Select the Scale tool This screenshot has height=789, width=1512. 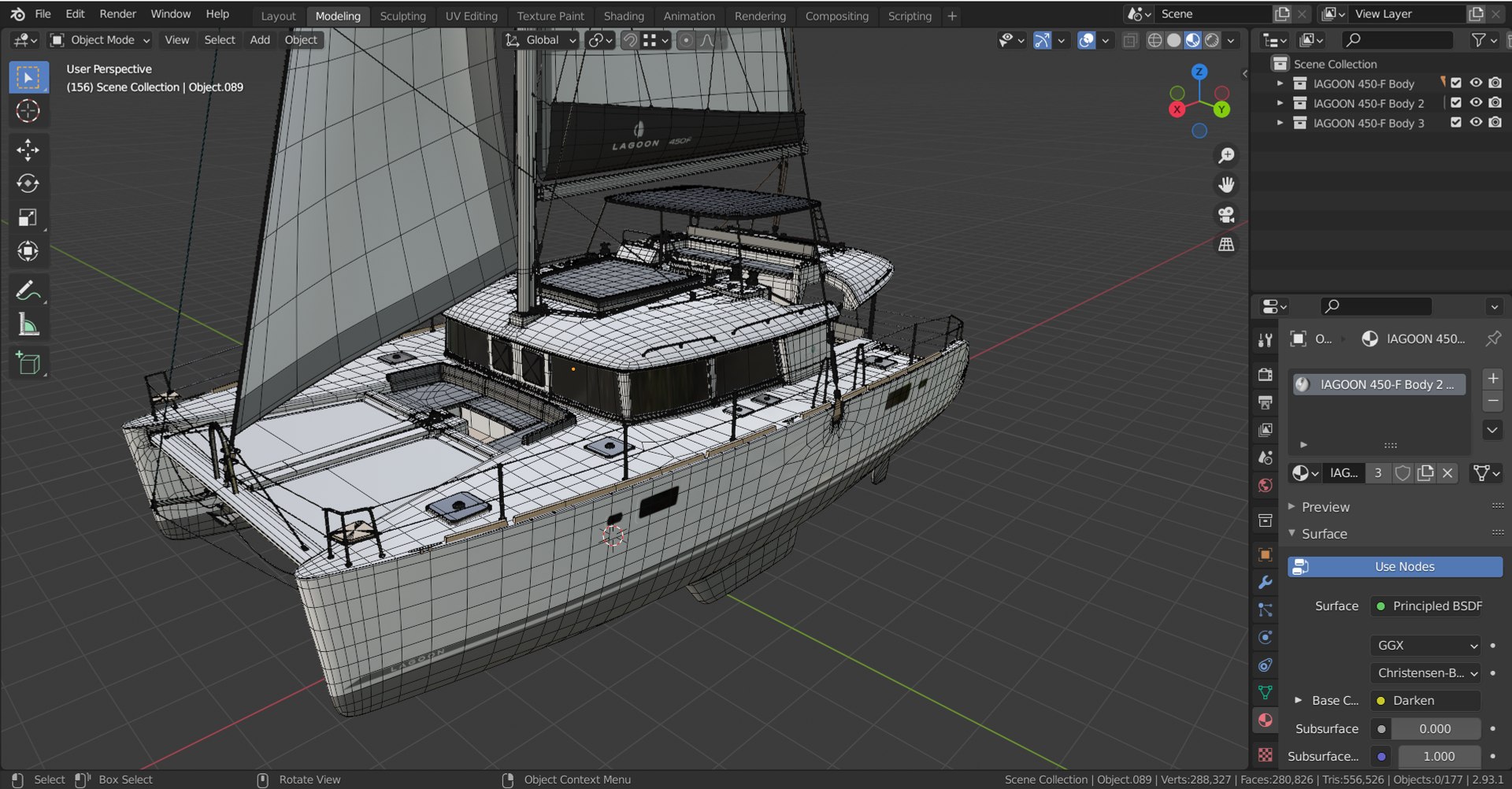click(x=28, y=217)
